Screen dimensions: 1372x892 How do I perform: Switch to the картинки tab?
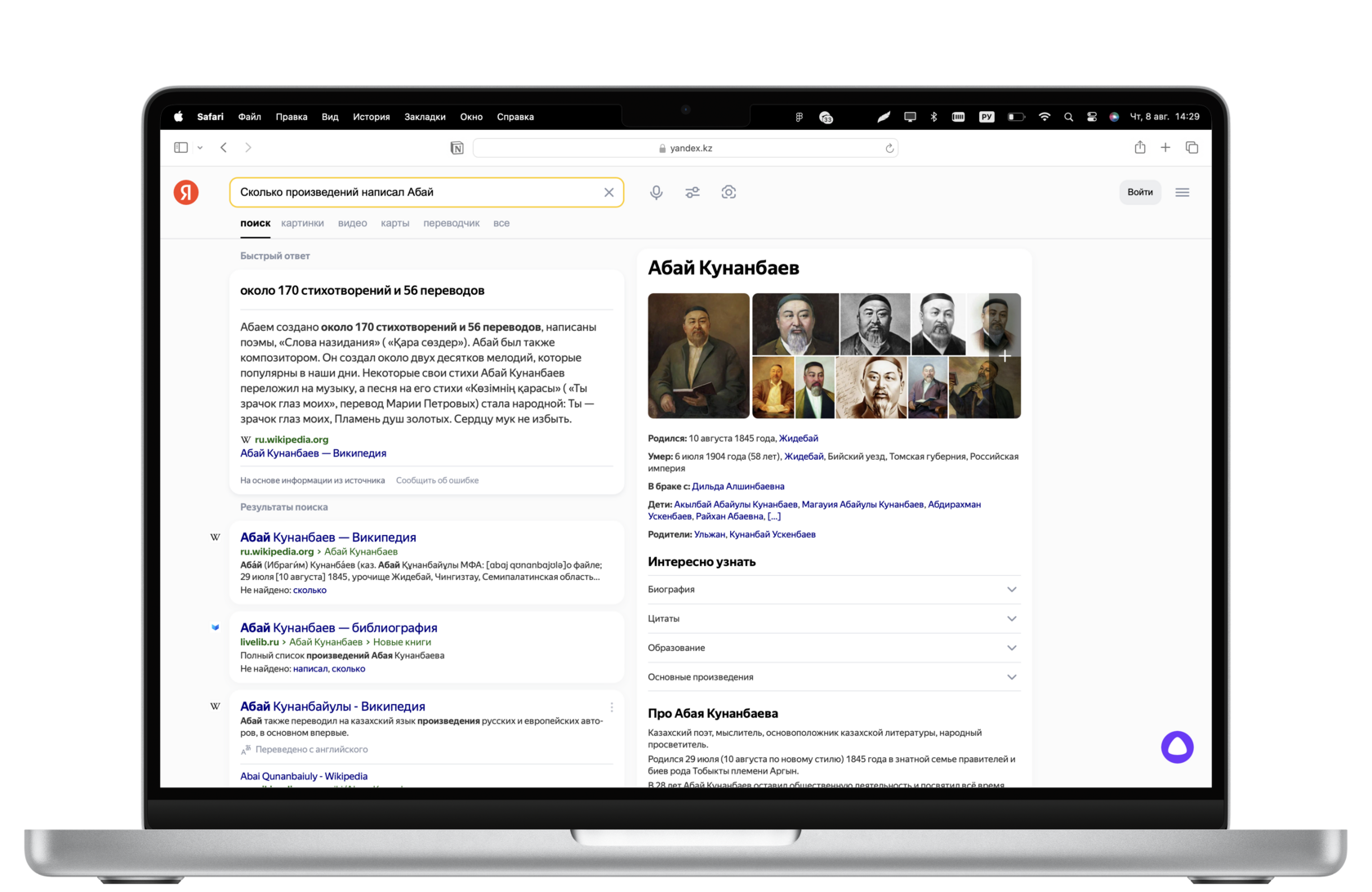(302, 223)
